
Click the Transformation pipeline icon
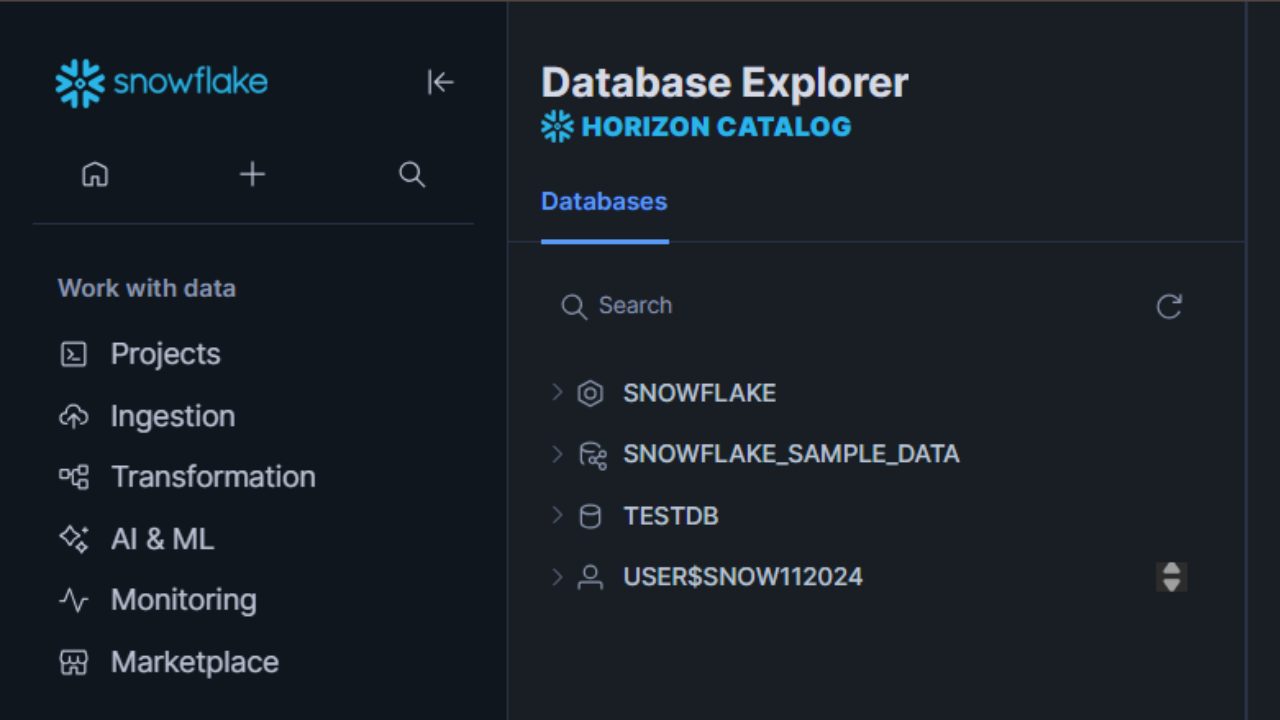(75, 477)
